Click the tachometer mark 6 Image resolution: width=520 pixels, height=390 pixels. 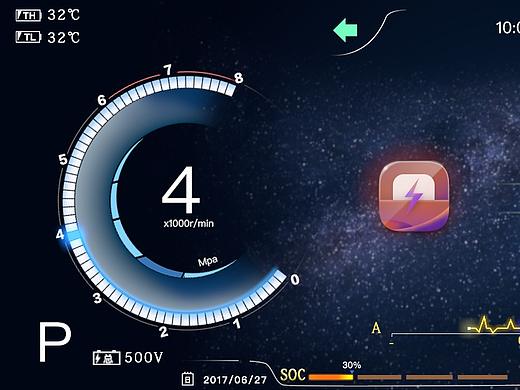pos(102,100)
